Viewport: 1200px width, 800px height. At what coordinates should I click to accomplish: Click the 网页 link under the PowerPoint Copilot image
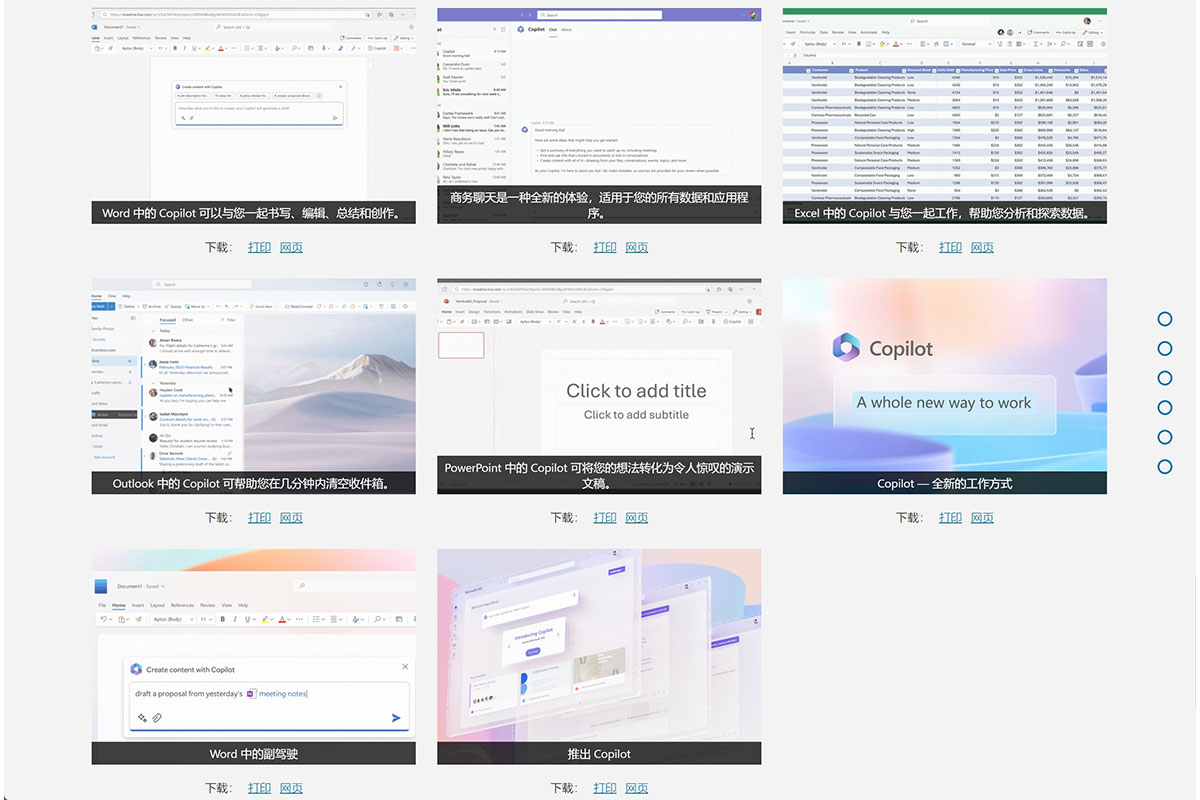[636, 517]
